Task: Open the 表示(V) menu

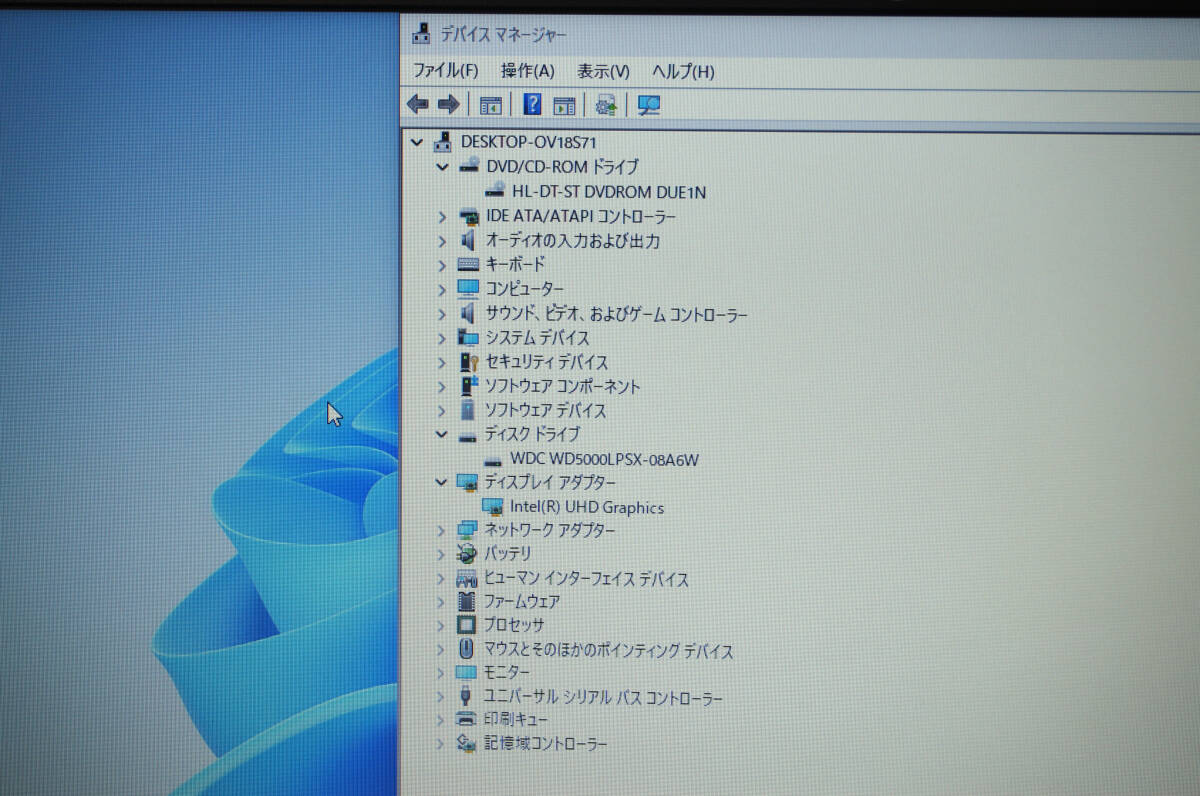Action: 603,72
